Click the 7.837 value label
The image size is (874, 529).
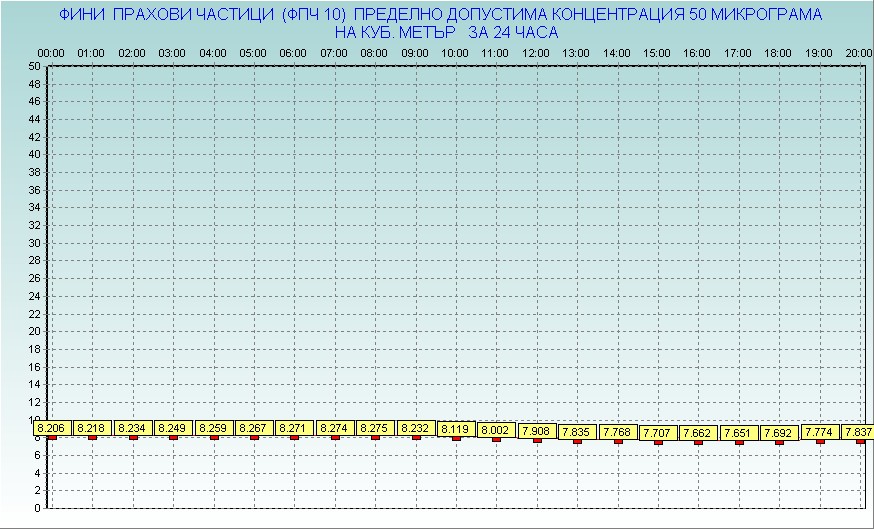[858, 432]
